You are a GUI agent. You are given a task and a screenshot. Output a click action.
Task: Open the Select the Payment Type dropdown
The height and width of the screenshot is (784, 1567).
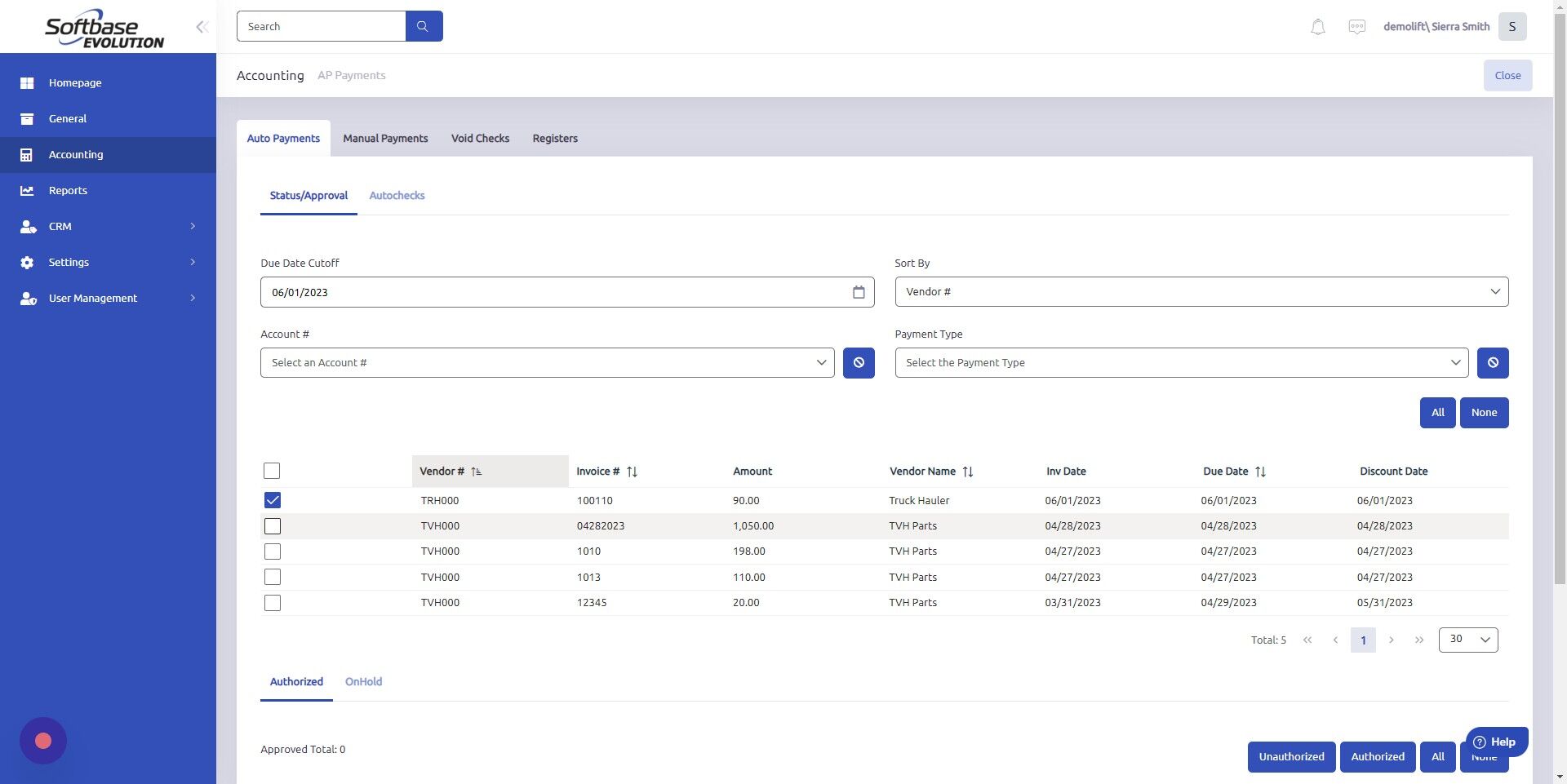pyautogui.click(x=1181, y=362)
